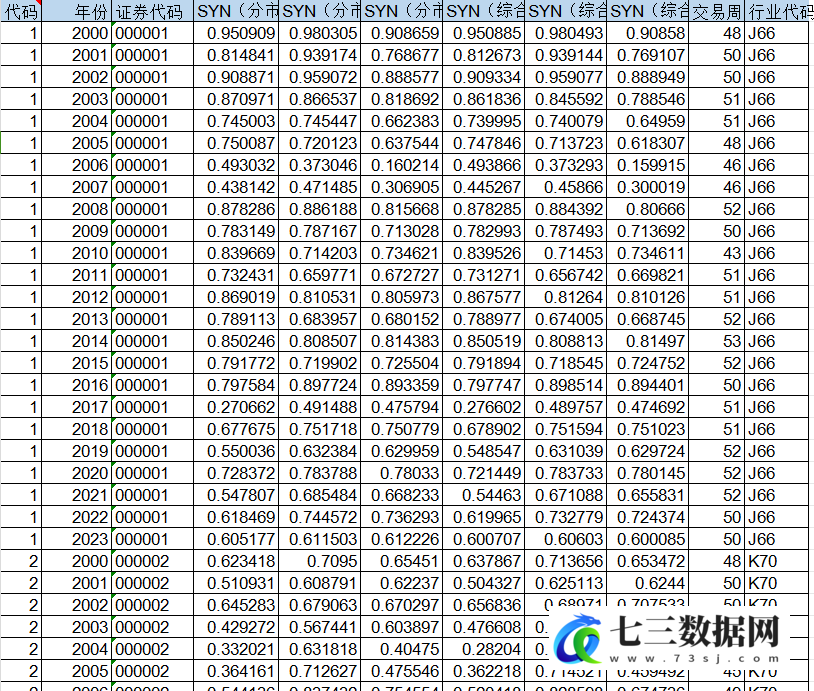Select cell containing 0.939144
Image resolution: width=814 pixels, height=691 pixels.
click(565, 55)
